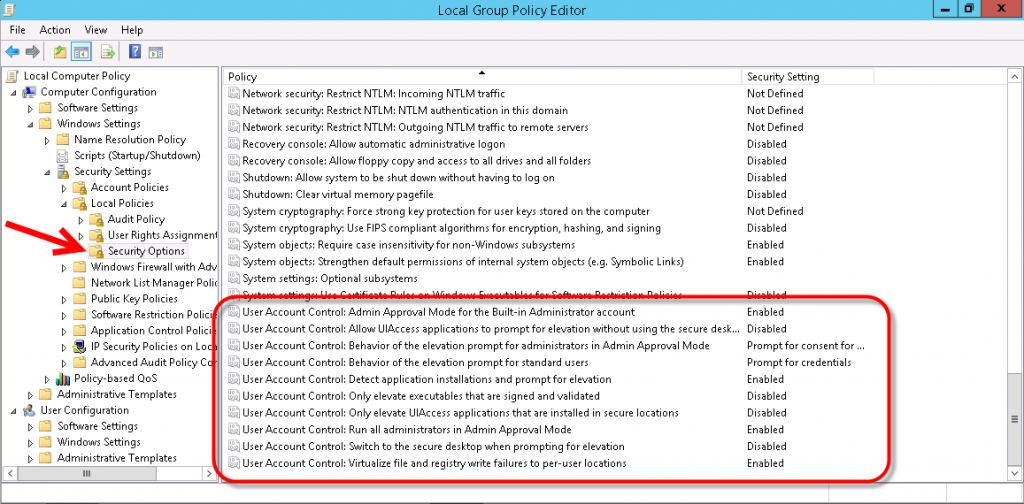Viewport: 1024px width, 504px height.
Task: Click the Account Policies locked folder icon
Action: [80, 187]
